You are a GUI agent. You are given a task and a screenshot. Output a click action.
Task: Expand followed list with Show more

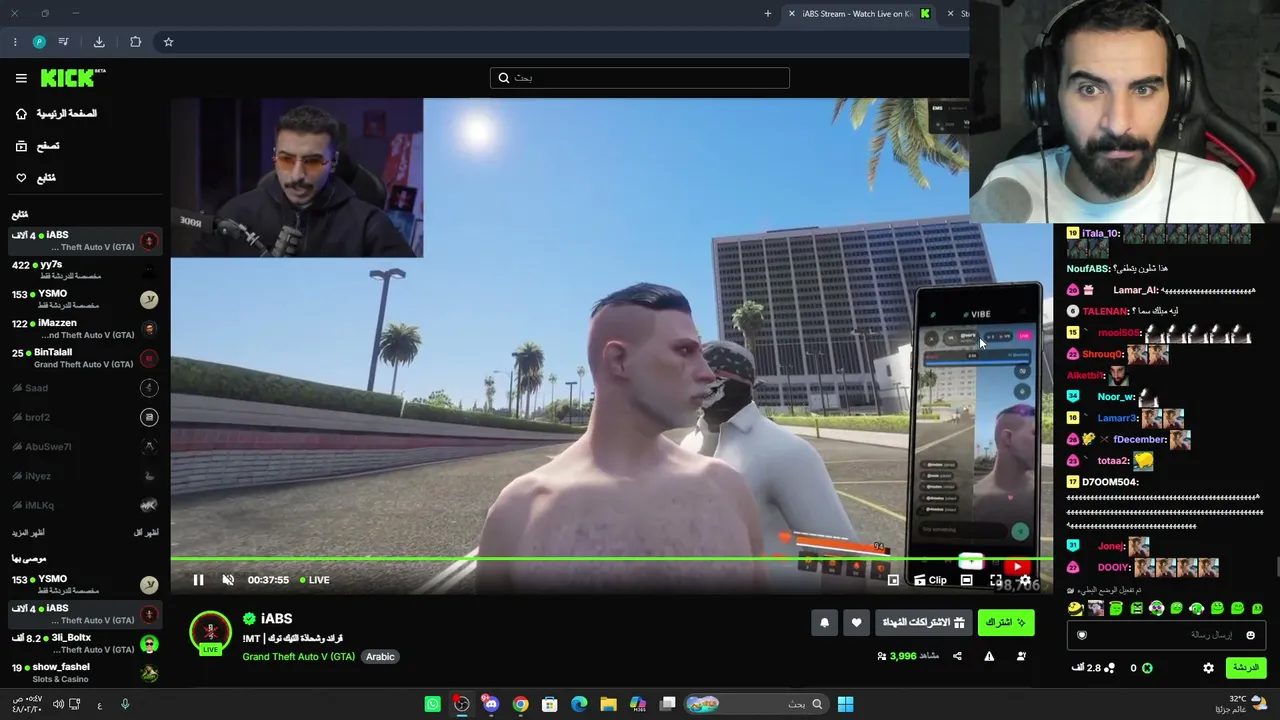28,533
